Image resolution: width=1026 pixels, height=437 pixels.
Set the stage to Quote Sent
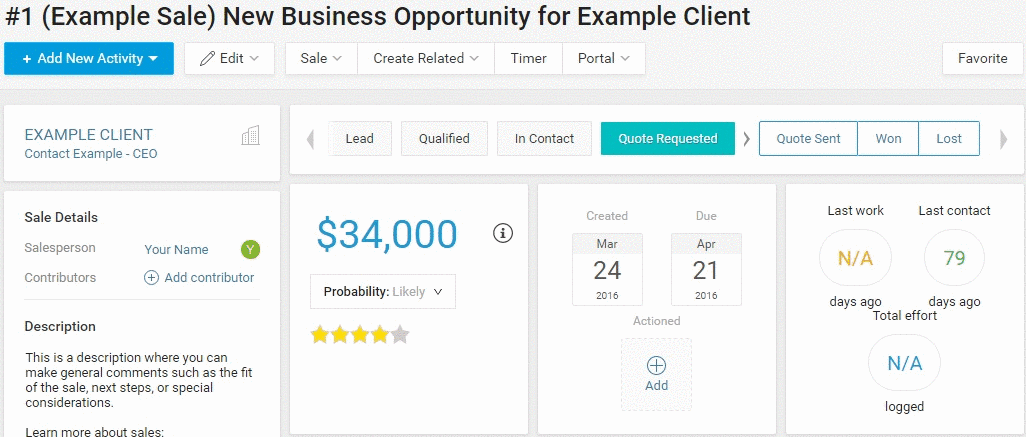click(808, 139)
